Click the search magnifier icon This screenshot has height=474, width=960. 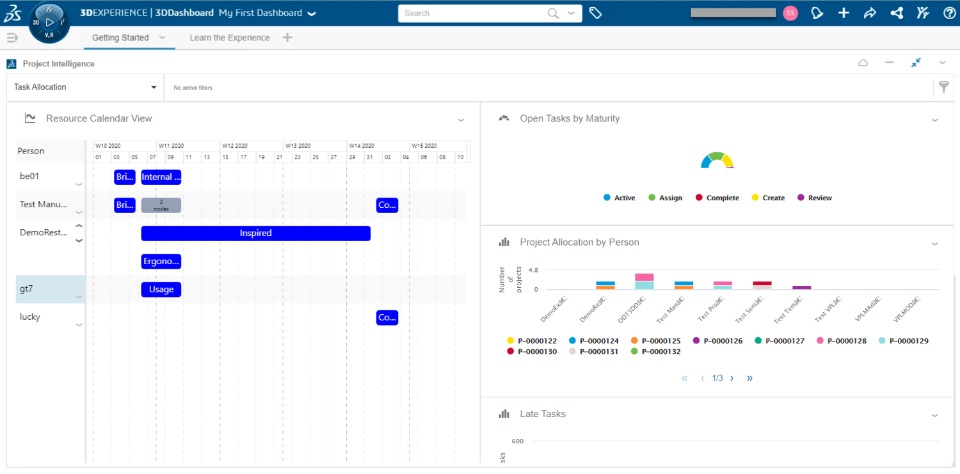coord(553,13)
